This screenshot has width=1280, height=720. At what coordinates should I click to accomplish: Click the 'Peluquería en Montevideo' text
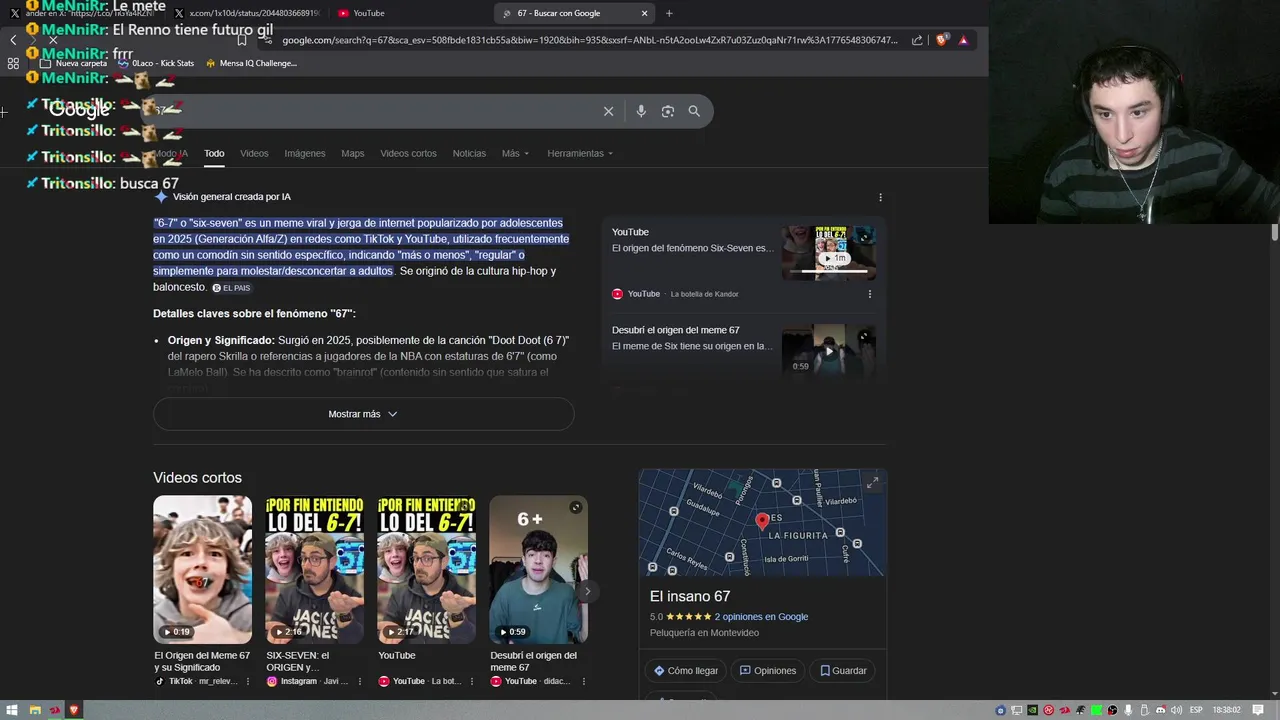pyautogui.click(x=704, y=633)
